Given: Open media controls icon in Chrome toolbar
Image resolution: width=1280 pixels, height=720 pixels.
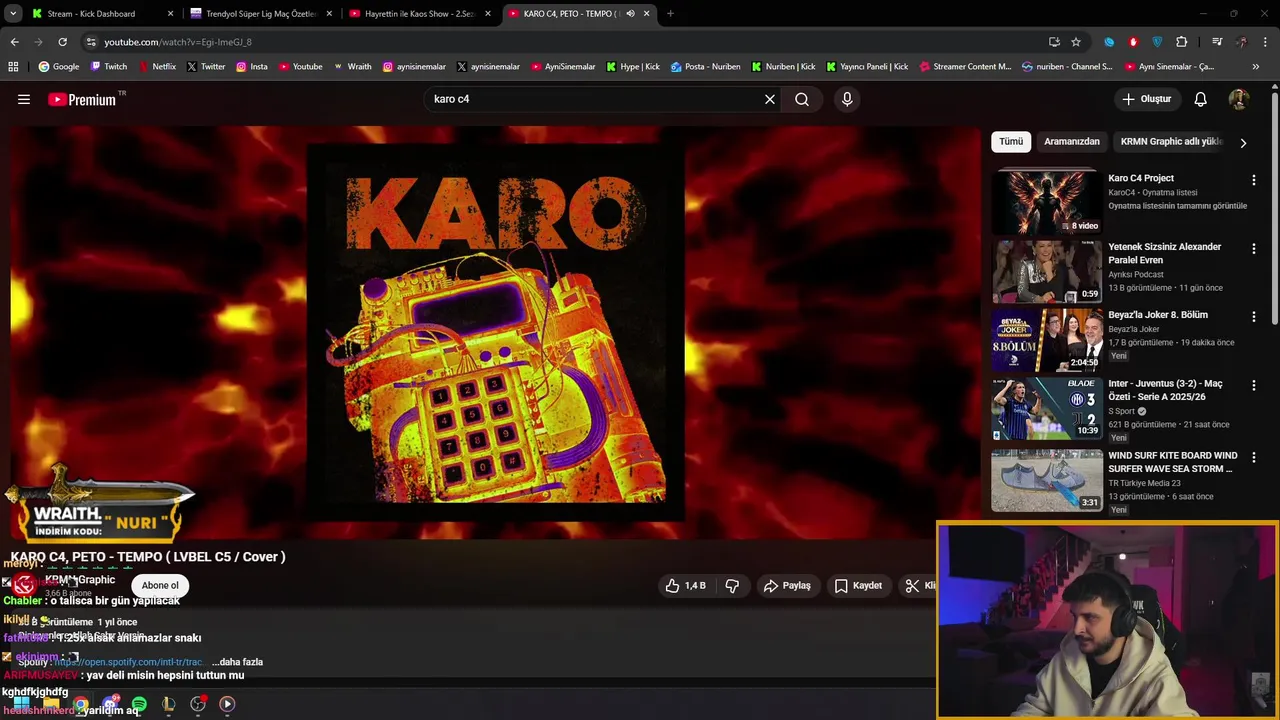Looking at the screenshot, I should click(x=1217, y=42).
